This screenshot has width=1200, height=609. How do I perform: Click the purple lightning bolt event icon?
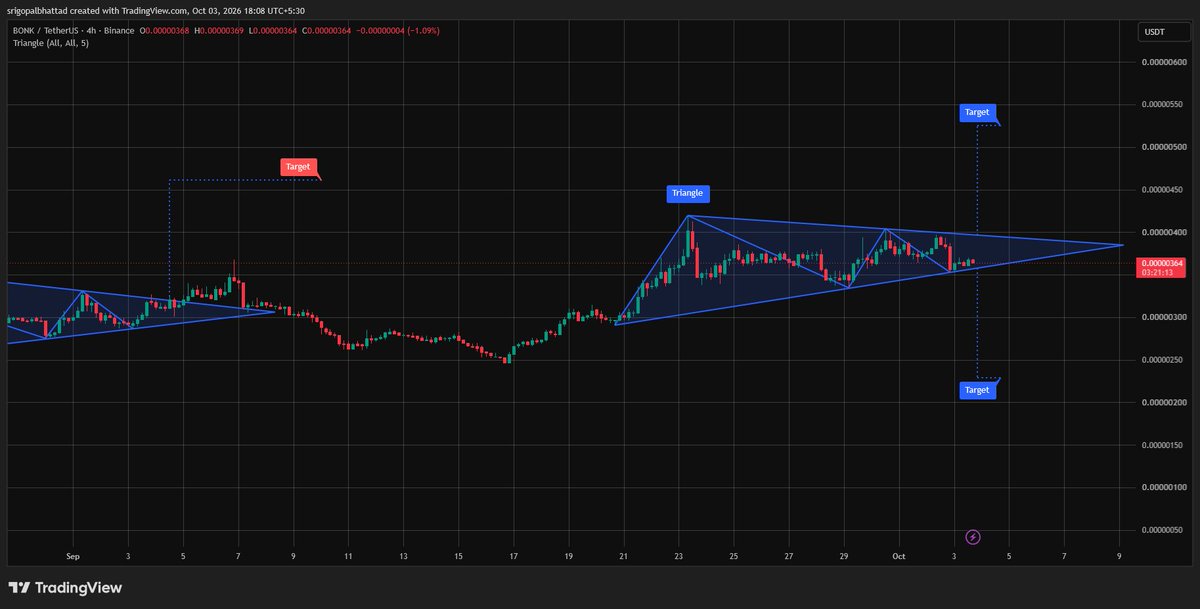[973, 537]
